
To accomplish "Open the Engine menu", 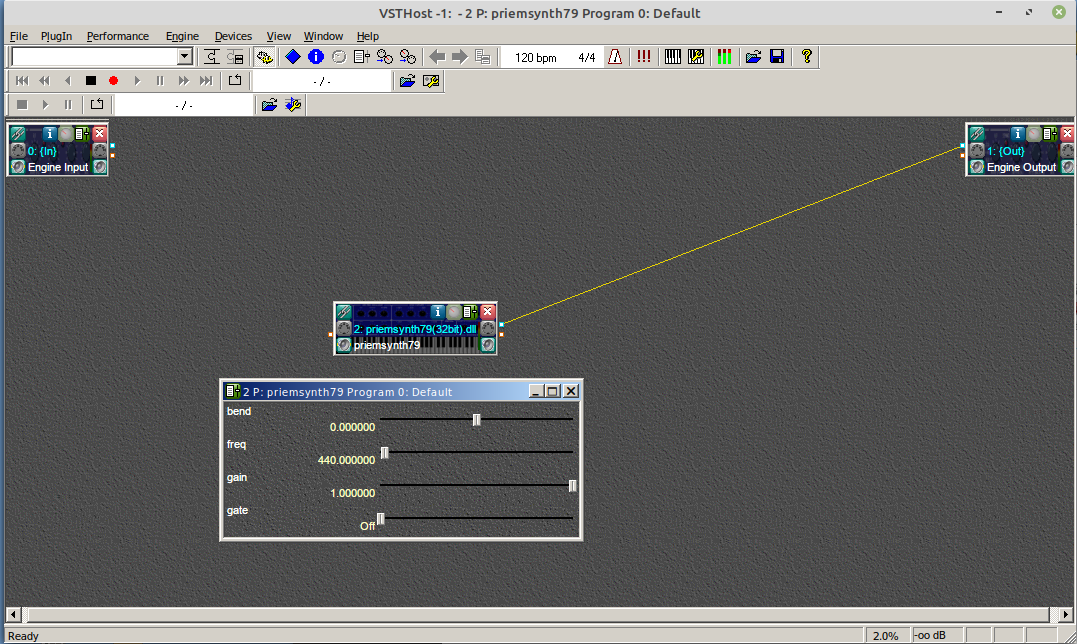I will (182, 36).
